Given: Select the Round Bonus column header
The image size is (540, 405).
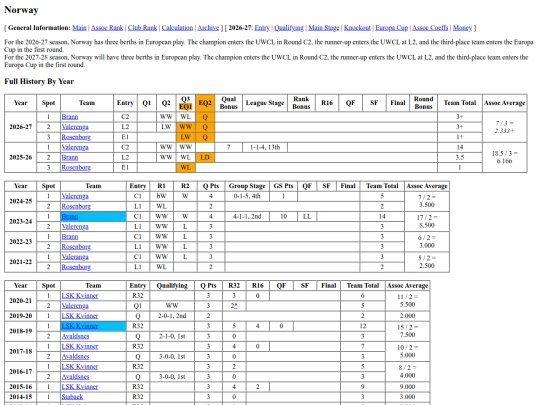Looking at the screenshot, I should point(423,103).
